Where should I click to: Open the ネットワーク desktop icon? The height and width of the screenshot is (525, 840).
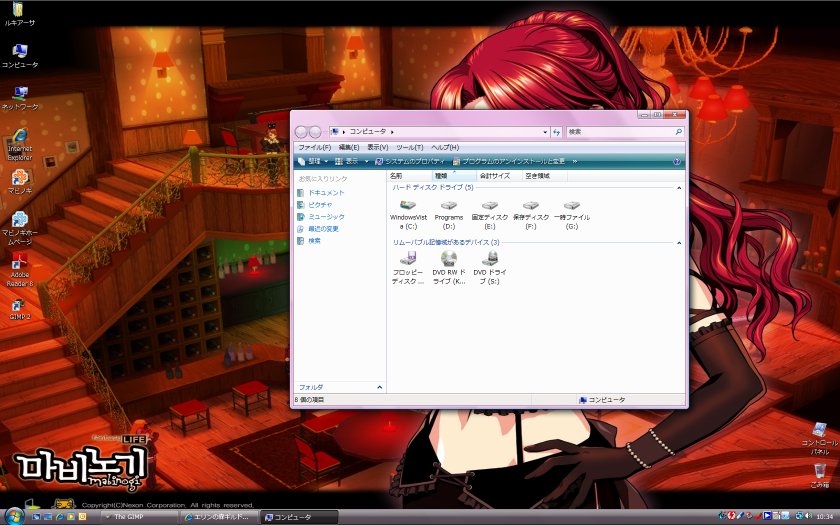click(x=20, y=98)
